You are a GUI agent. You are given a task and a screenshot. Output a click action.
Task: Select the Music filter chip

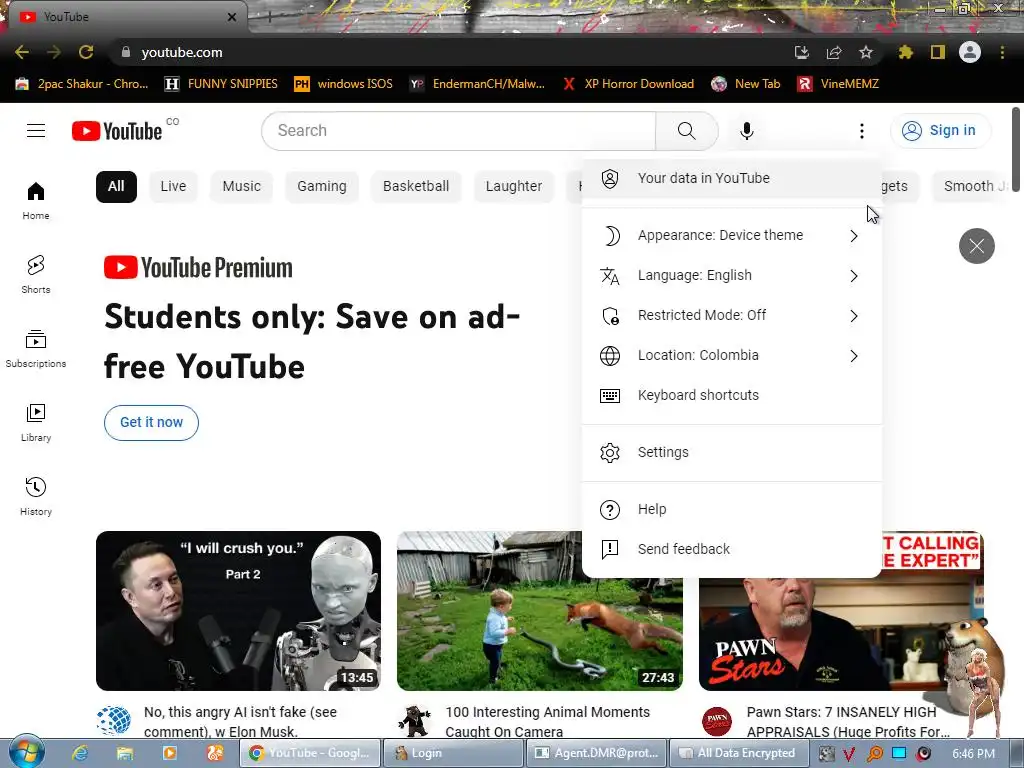pos(242,187)
